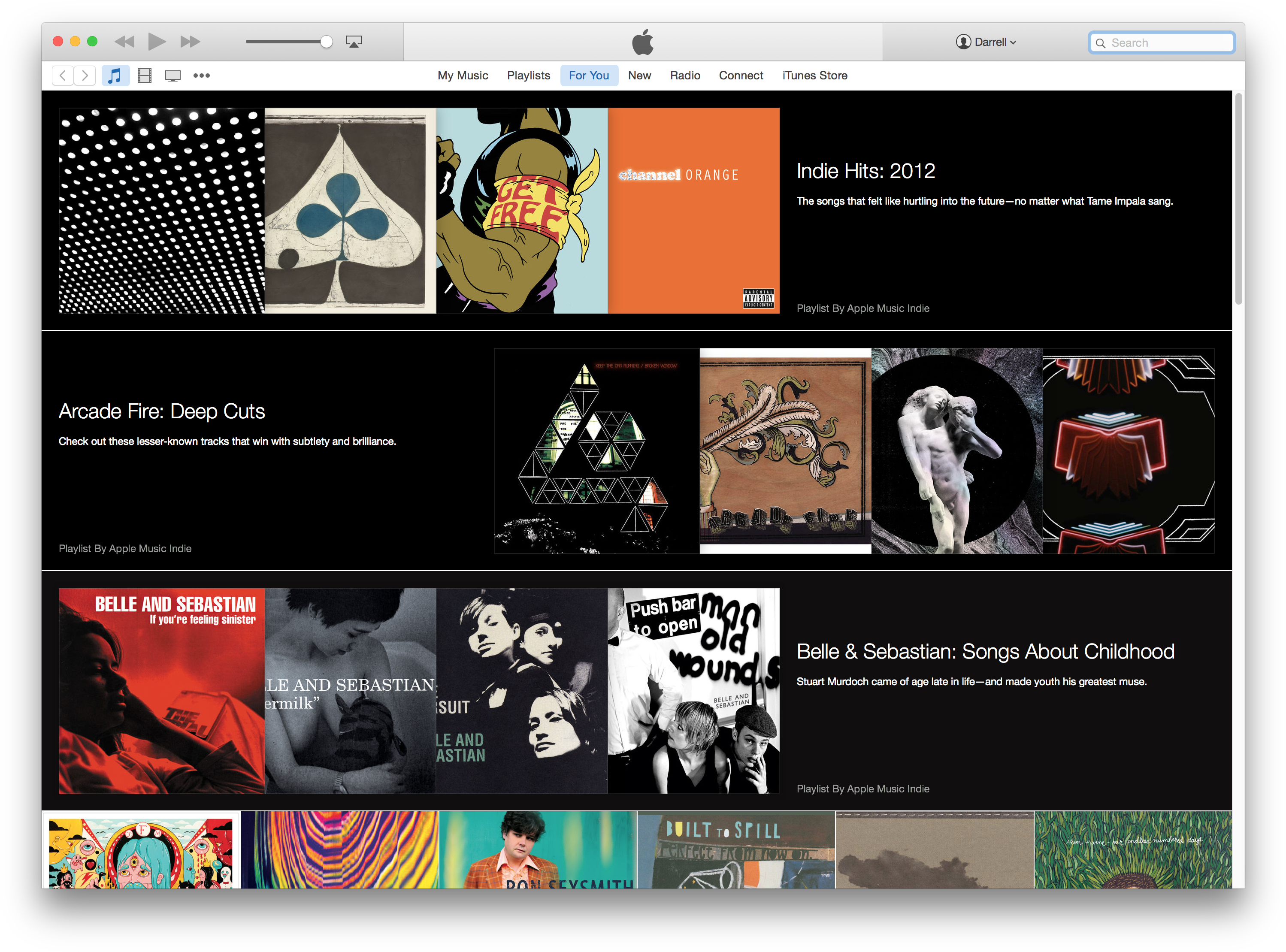
Task: Go back with the left chevron button
Action: pos(63,76)
